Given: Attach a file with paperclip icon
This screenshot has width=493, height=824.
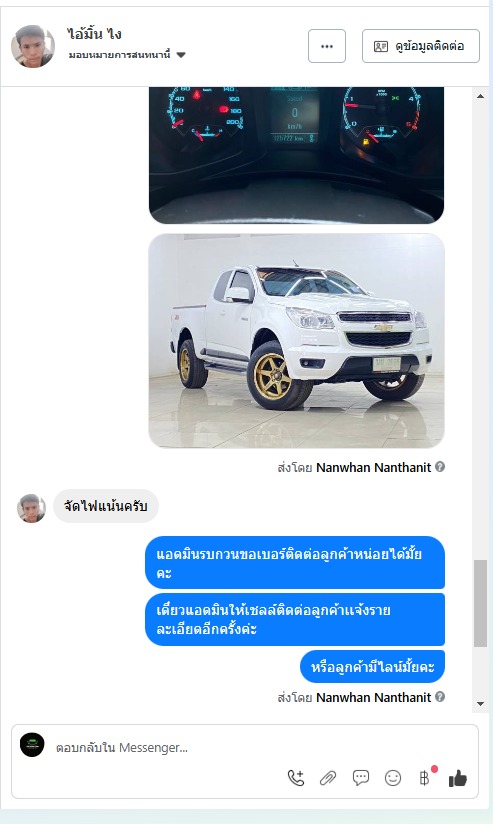Looking at the screenshot, I should click(x=328, y=778).
